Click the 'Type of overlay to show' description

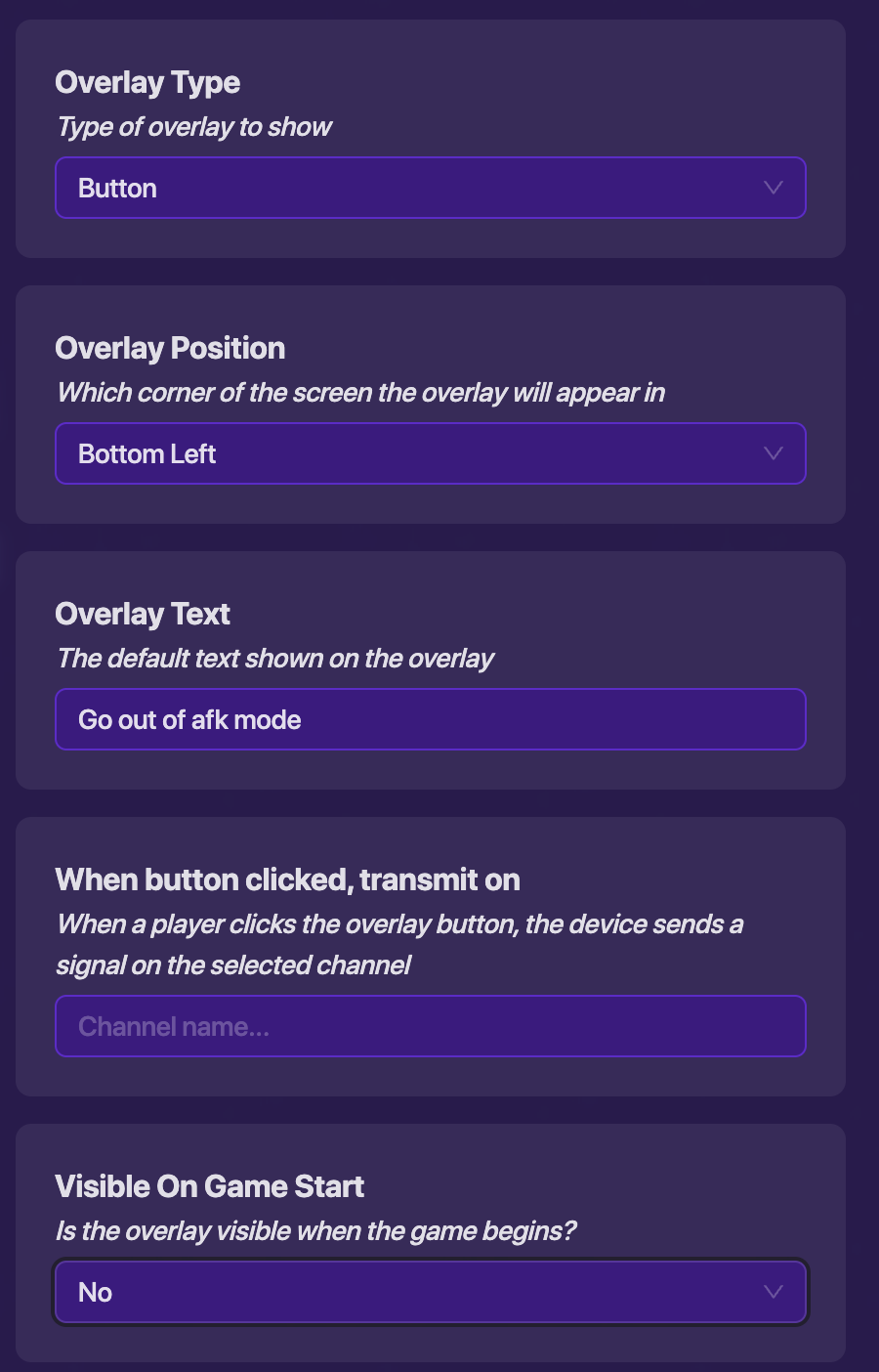pyautogui.click(x=194, y=127)
